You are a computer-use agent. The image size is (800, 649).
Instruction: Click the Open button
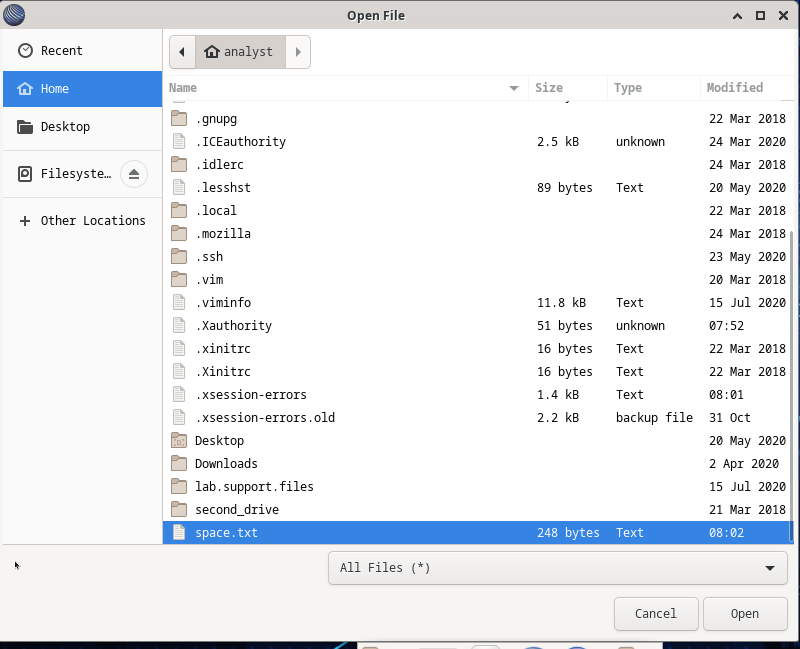pyautogui.click(x=744, y=613)
